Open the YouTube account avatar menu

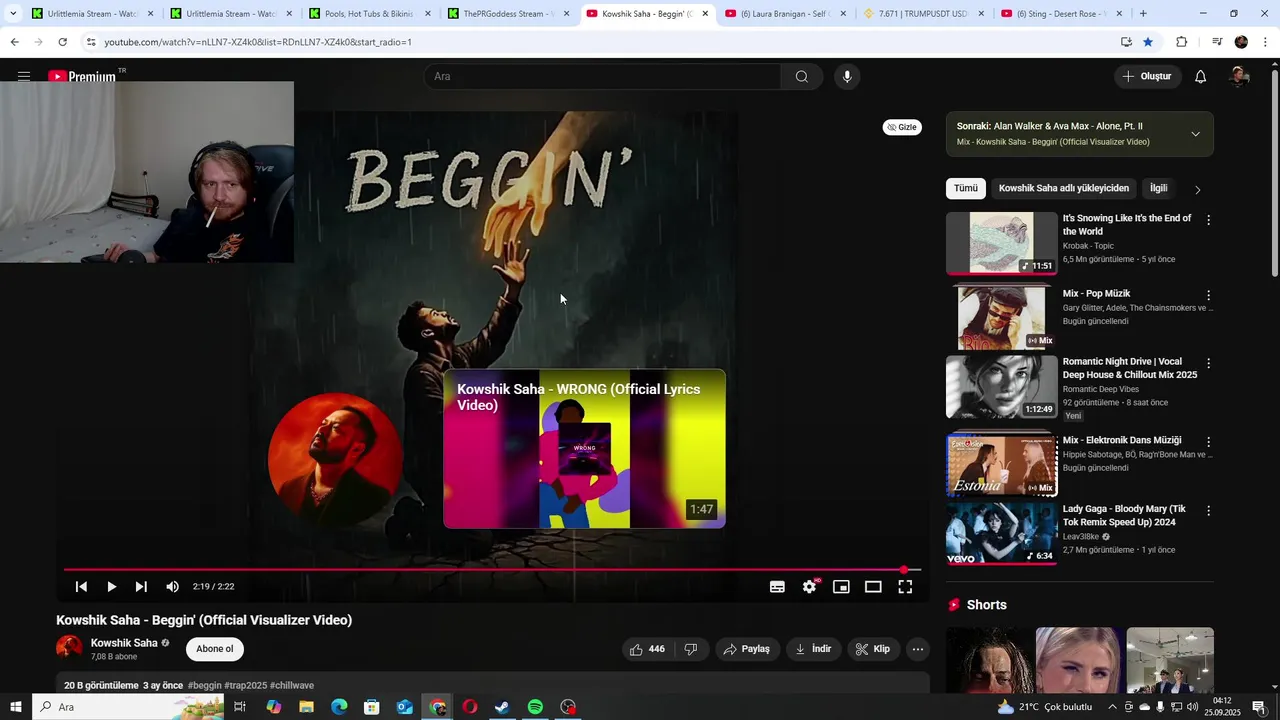pos(1239,76)
